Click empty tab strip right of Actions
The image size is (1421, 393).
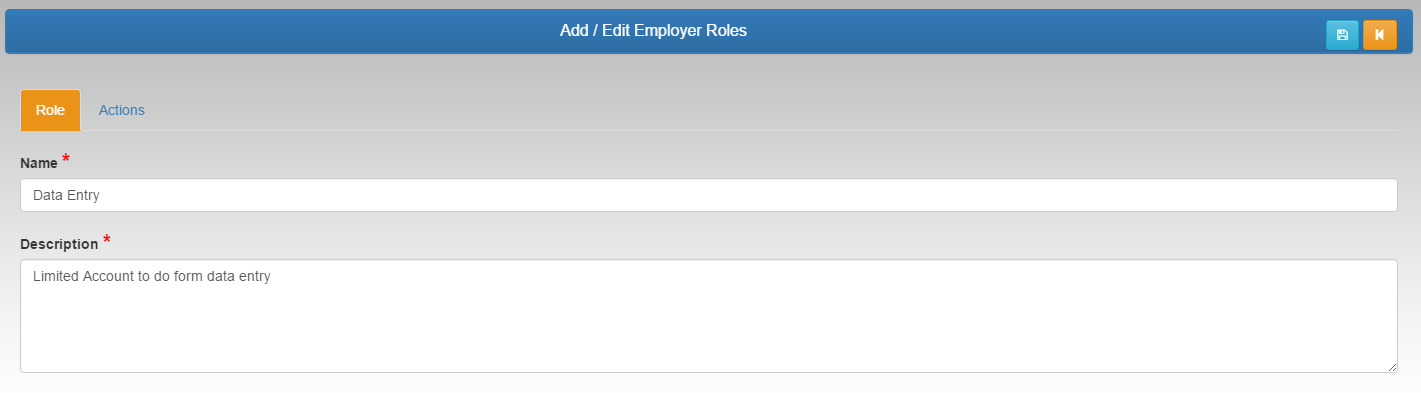coord(778,110)
